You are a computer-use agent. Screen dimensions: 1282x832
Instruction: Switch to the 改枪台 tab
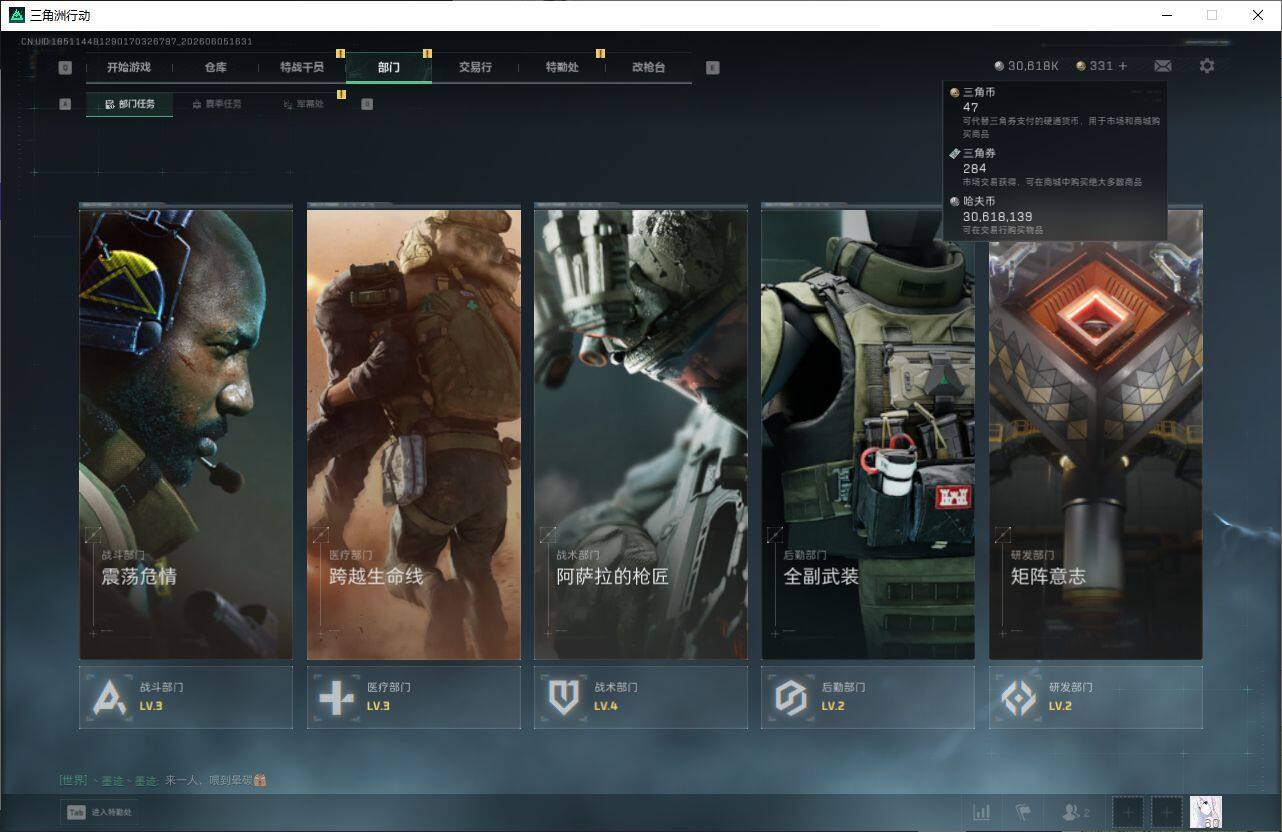pyautogui.click(x=648, y=68)
